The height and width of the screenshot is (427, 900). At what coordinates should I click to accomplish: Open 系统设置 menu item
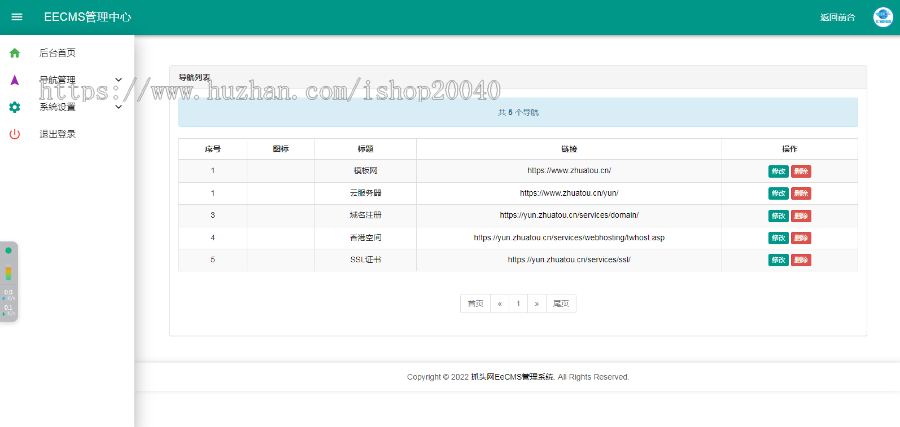click(57, 107)
